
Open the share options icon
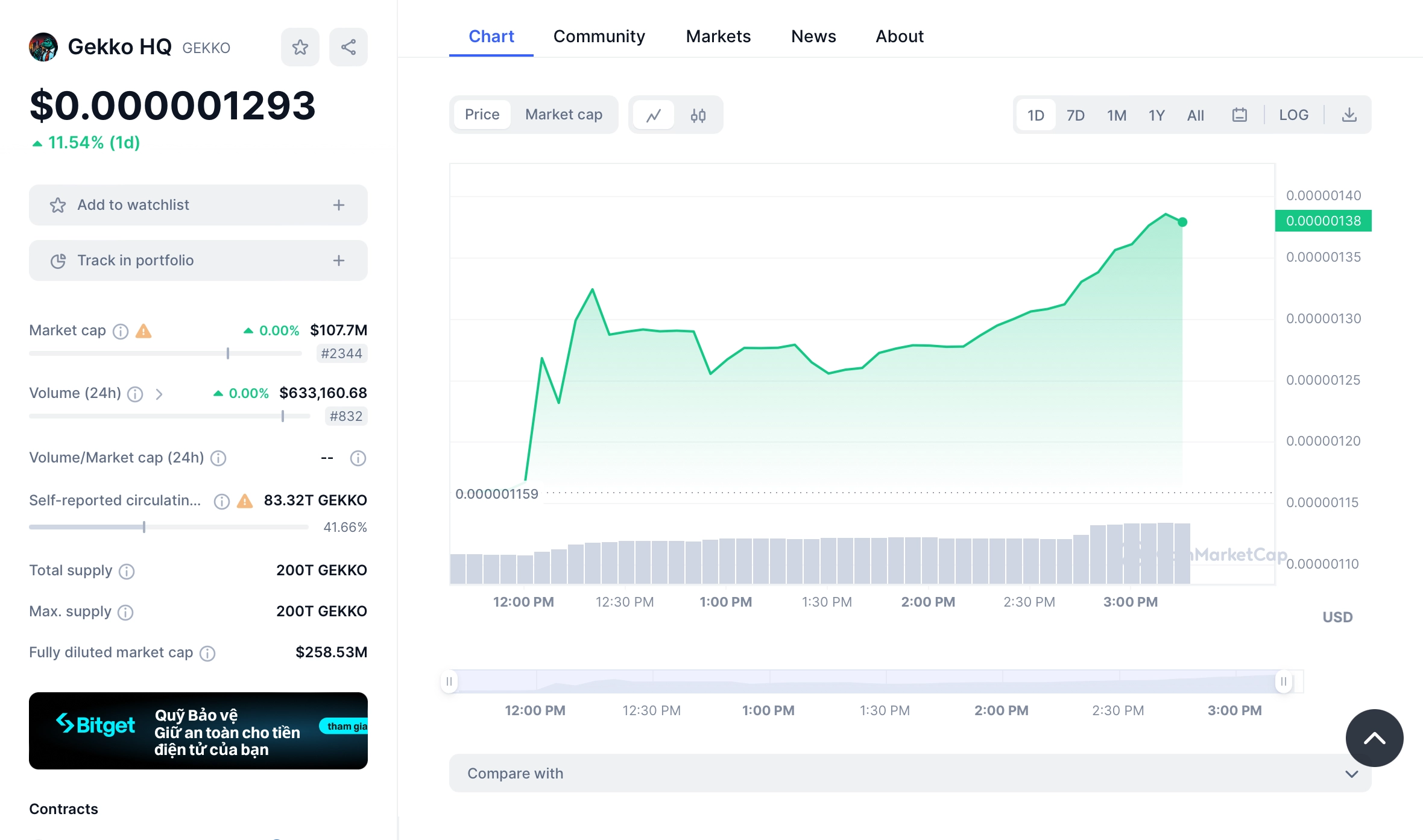pos(348,46)
